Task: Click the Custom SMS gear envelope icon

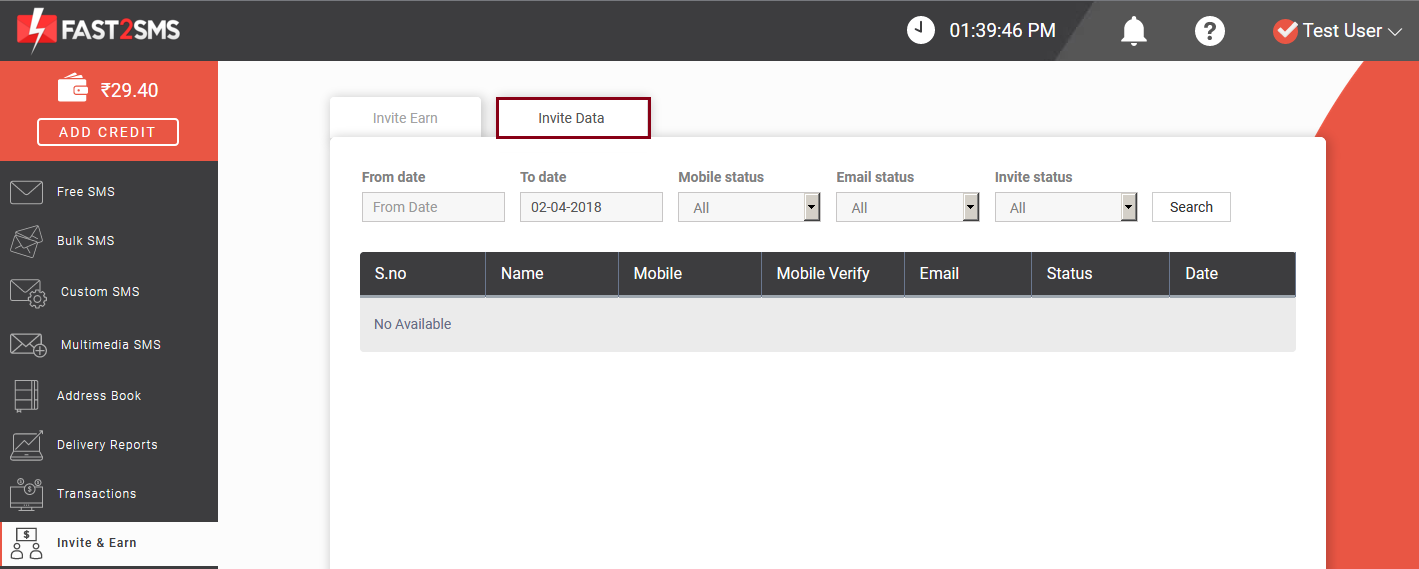Action: [28, 292]
